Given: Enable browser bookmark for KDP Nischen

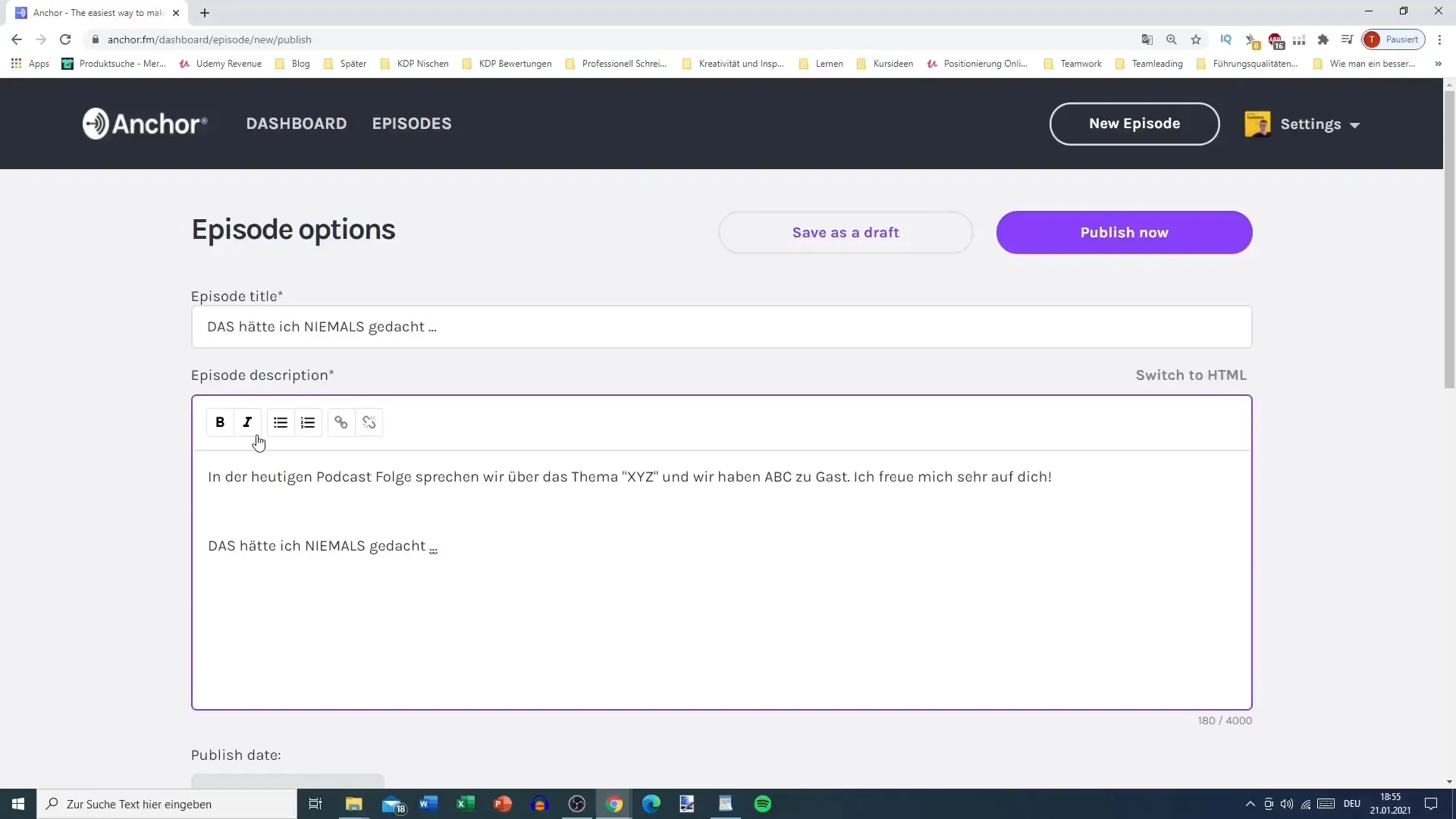Looking at the screenshot, I should (x=423, y=63).
